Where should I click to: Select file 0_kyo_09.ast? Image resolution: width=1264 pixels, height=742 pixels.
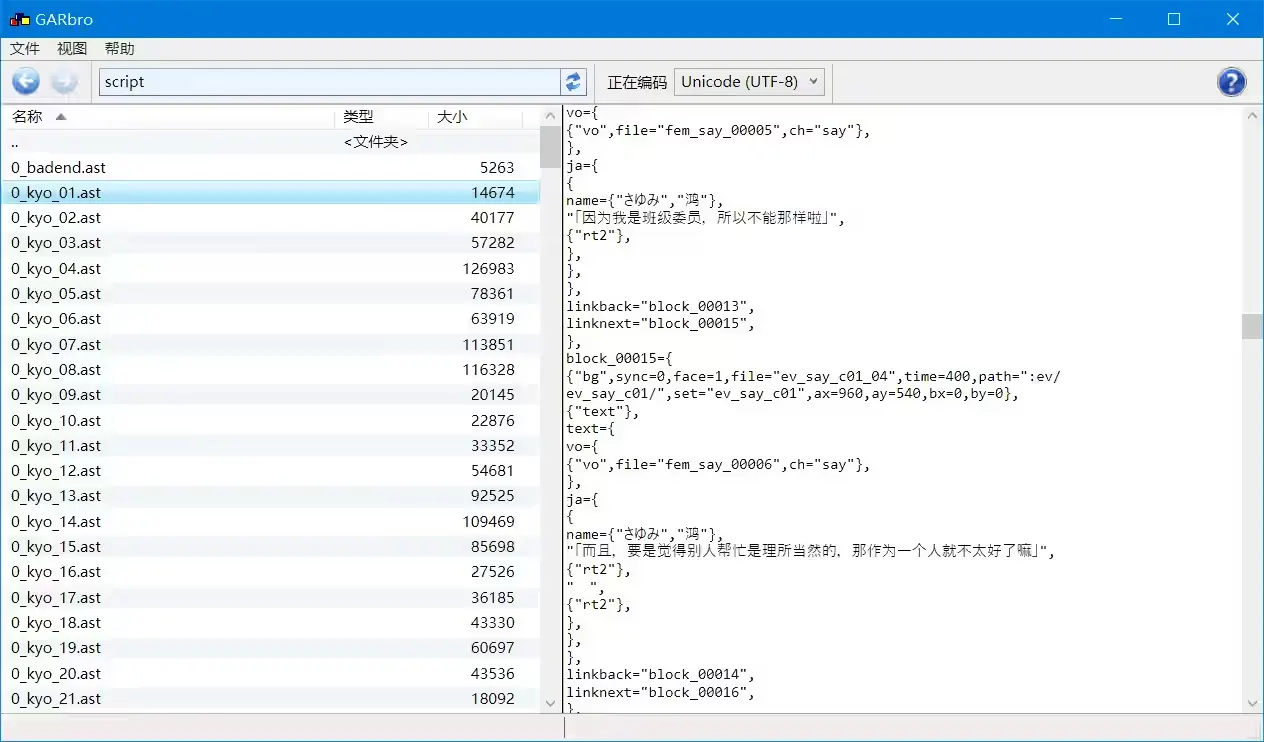[270, 395]
